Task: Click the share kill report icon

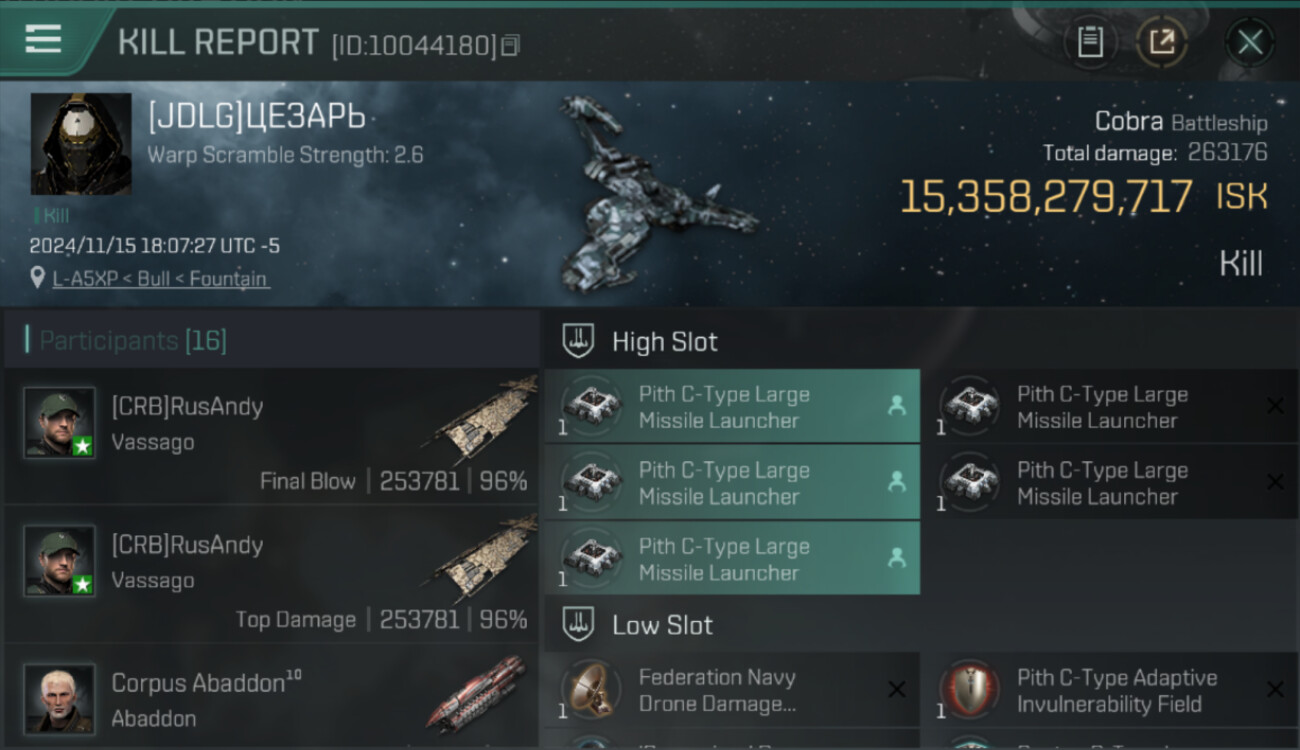Action: click(x=1162, y=42)
